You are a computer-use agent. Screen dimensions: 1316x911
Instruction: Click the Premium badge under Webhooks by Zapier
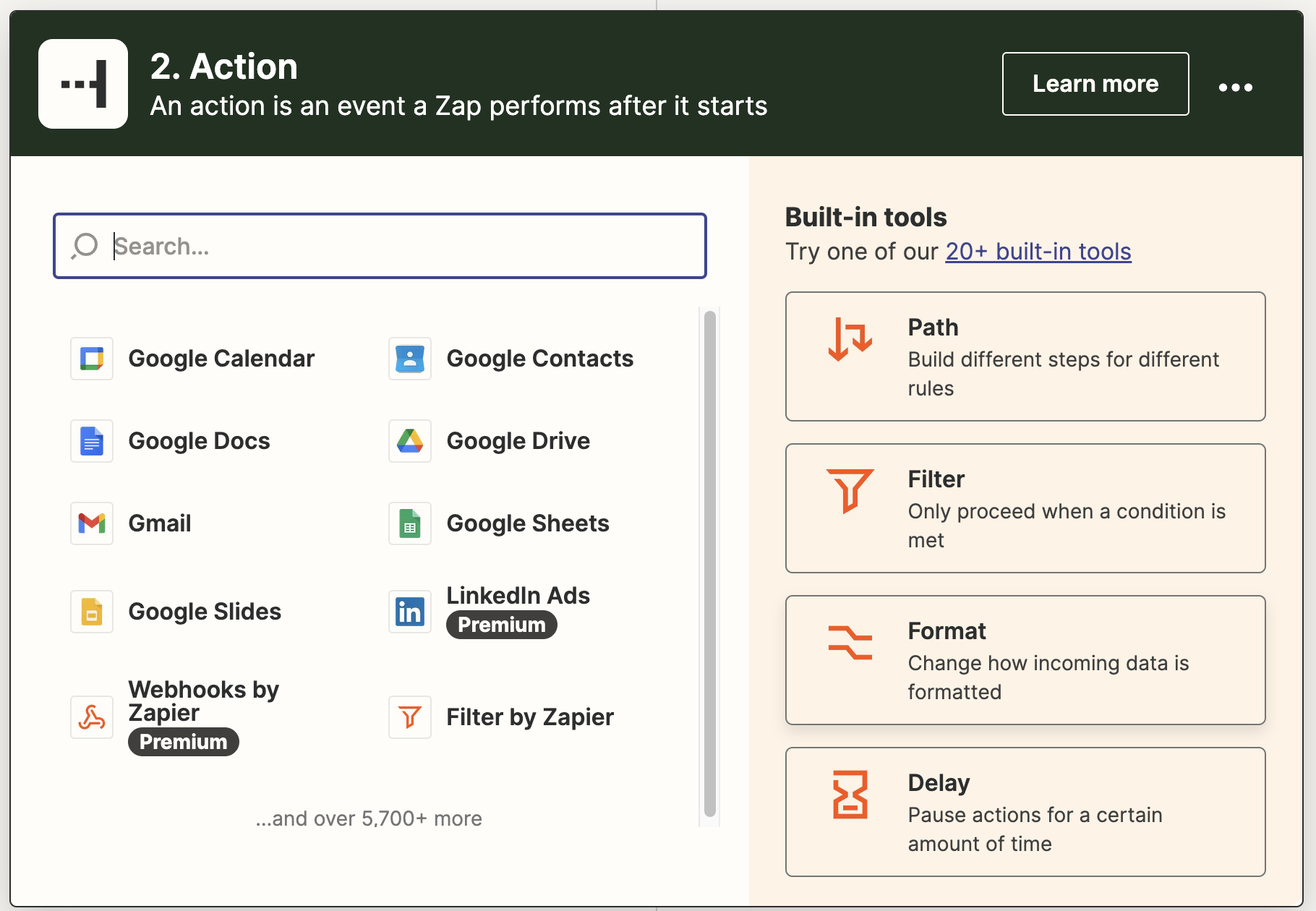point(184,742)
